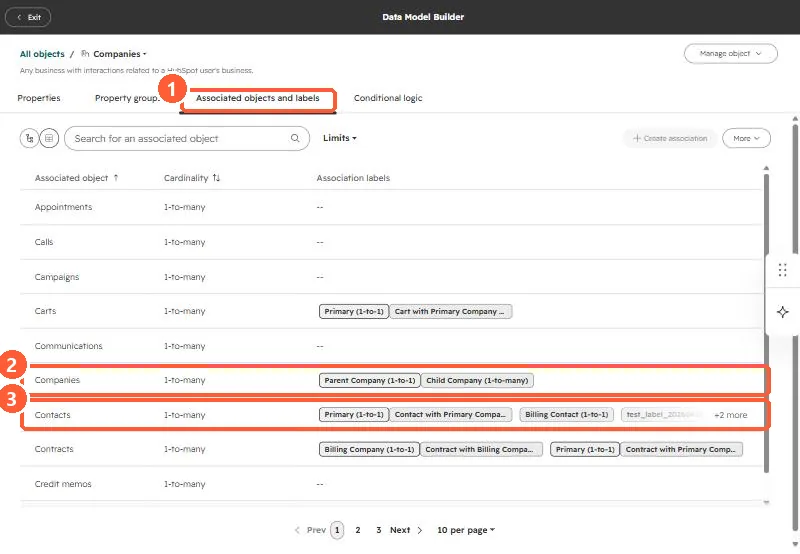Click the magnifier search icon
This screenshot has height=554, width=800.
[295, 138]
